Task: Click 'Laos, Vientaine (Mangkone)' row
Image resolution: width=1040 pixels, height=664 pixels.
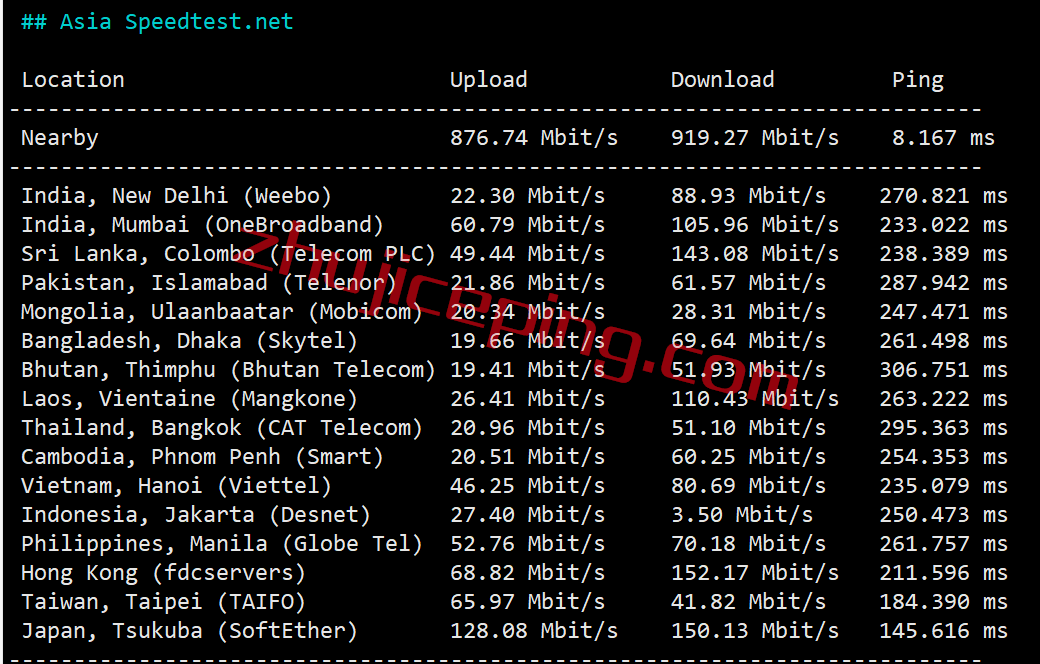Action: (189, 399)
